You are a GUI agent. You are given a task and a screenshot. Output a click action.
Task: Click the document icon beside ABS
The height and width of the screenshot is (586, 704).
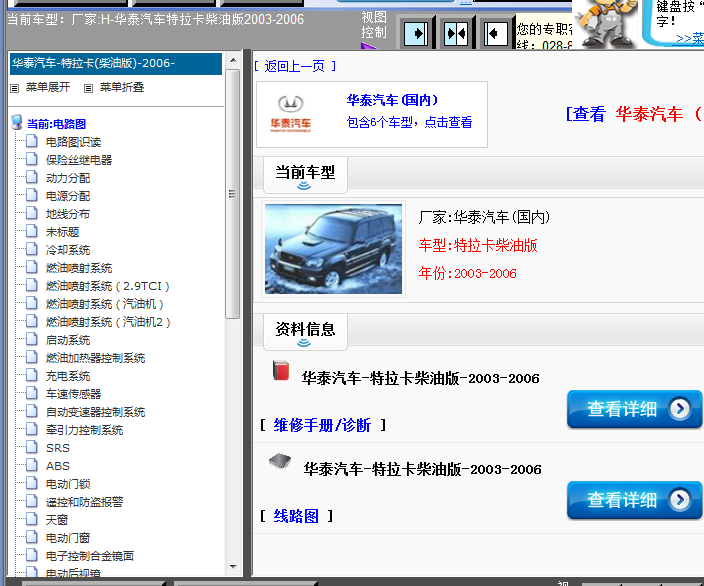pos(31,465)
